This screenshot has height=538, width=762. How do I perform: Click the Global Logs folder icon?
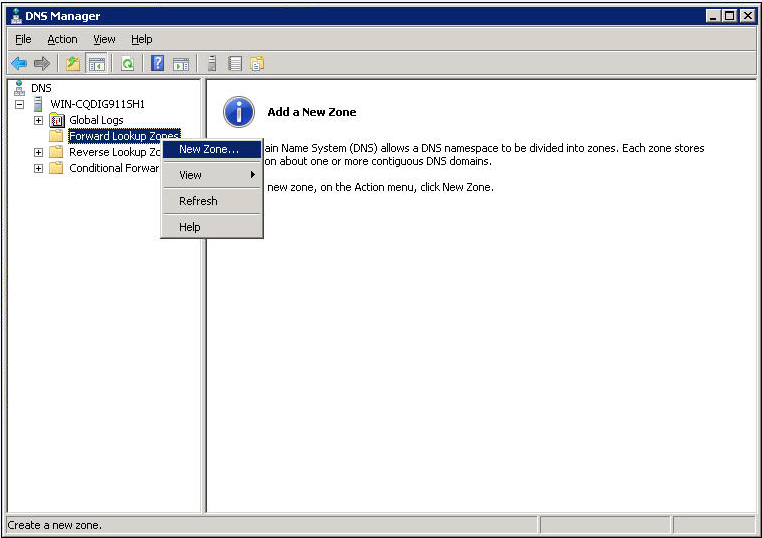click(57, 120)
